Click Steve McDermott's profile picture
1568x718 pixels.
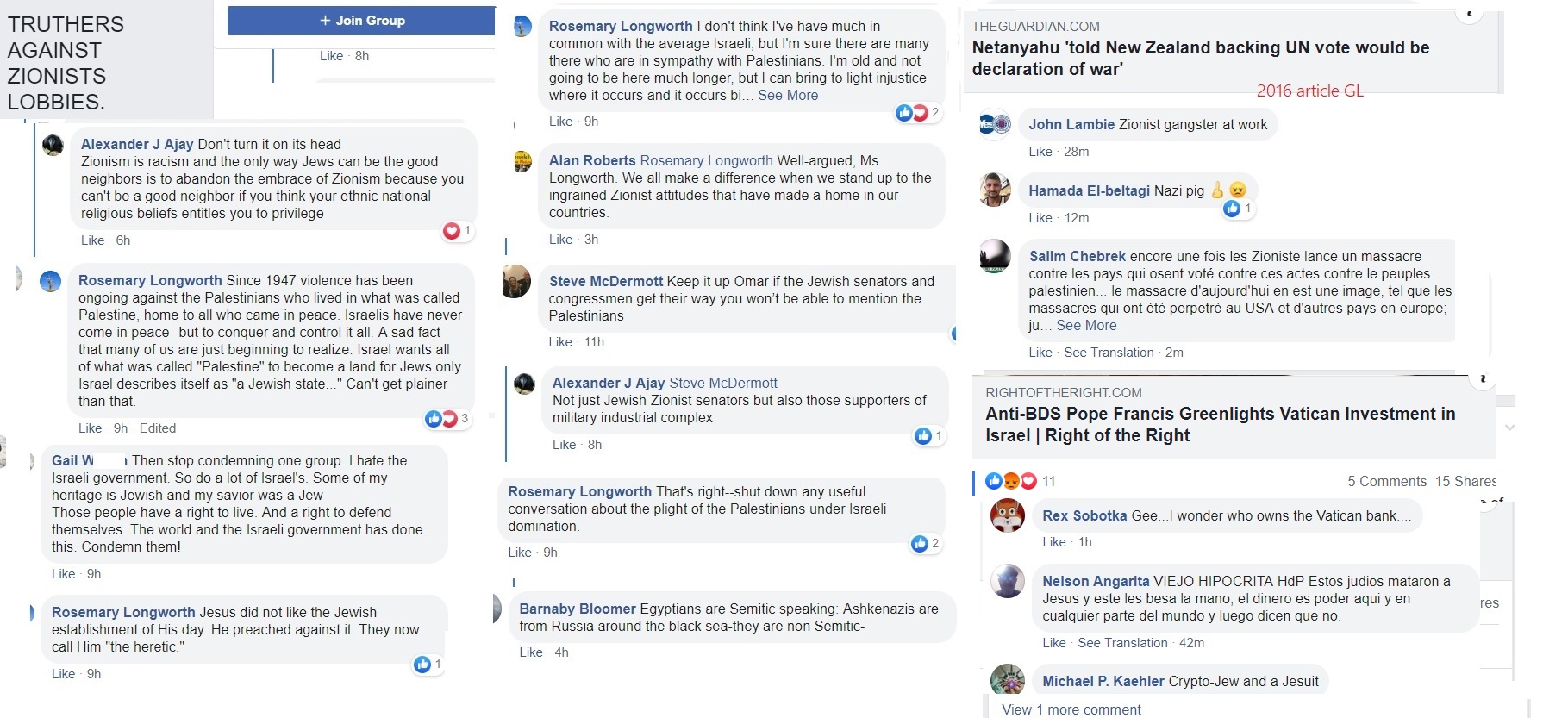pos(516,282)
